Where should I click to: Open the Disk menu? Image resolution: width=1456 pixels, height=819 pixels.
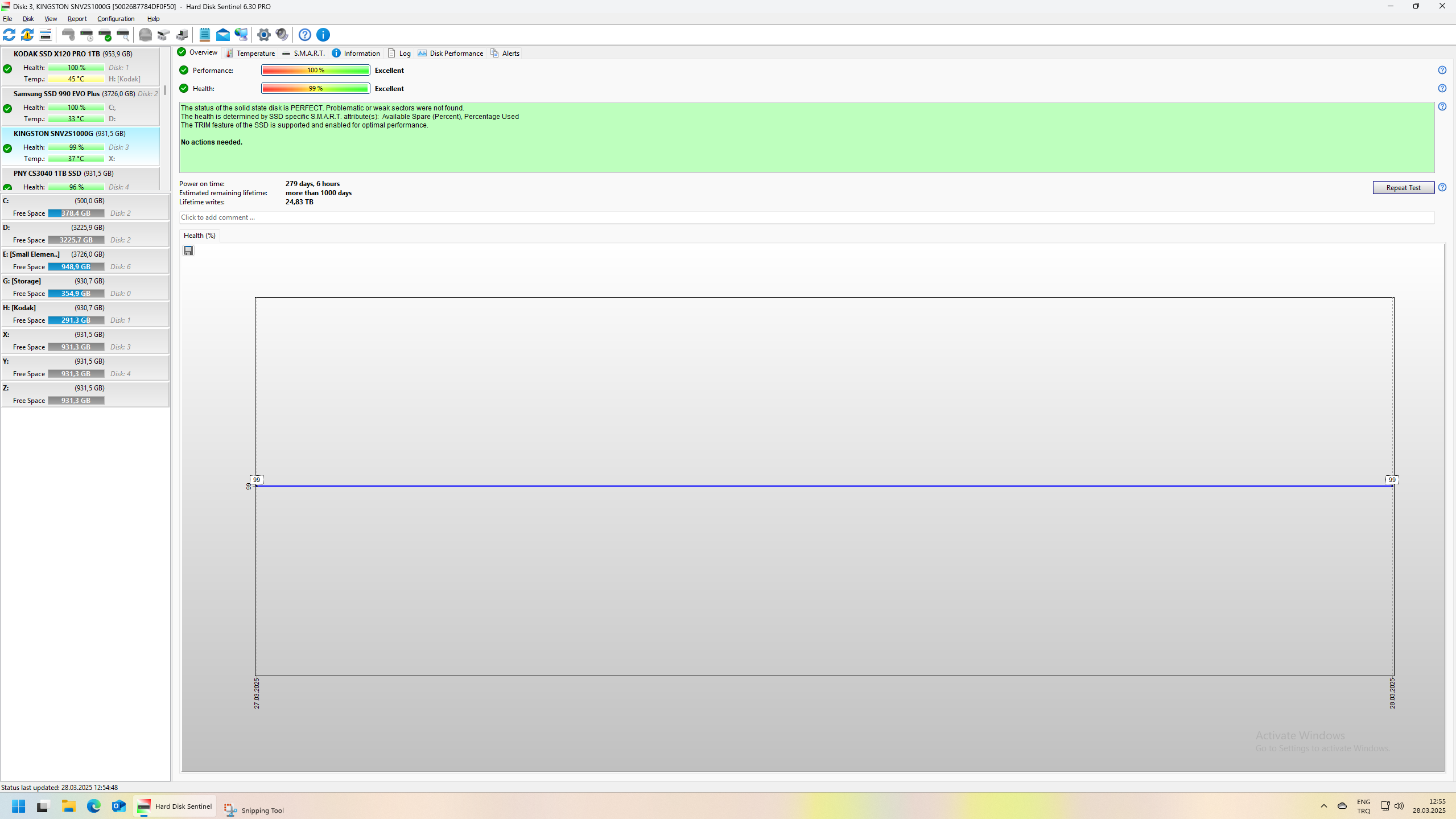[28, 19]
